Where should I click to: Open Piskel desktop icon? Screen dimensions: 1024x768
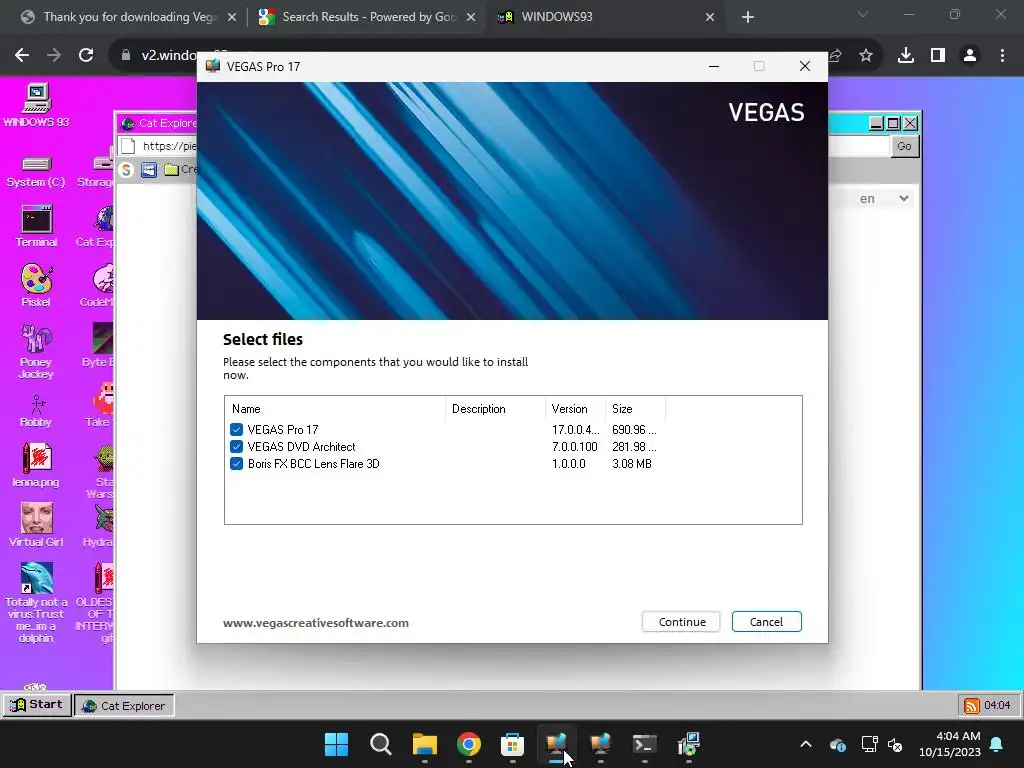click(x=36, y=285)
